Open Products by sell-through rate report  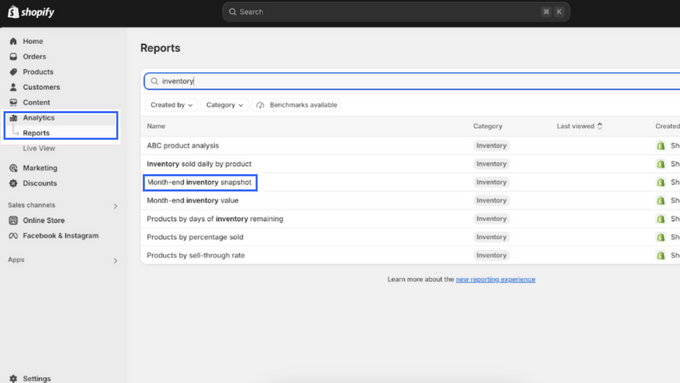pos(196,255)
